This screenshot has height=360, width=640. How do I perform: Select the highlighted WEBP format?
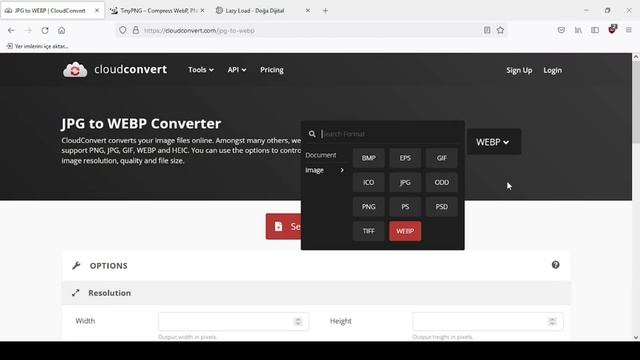405,231
